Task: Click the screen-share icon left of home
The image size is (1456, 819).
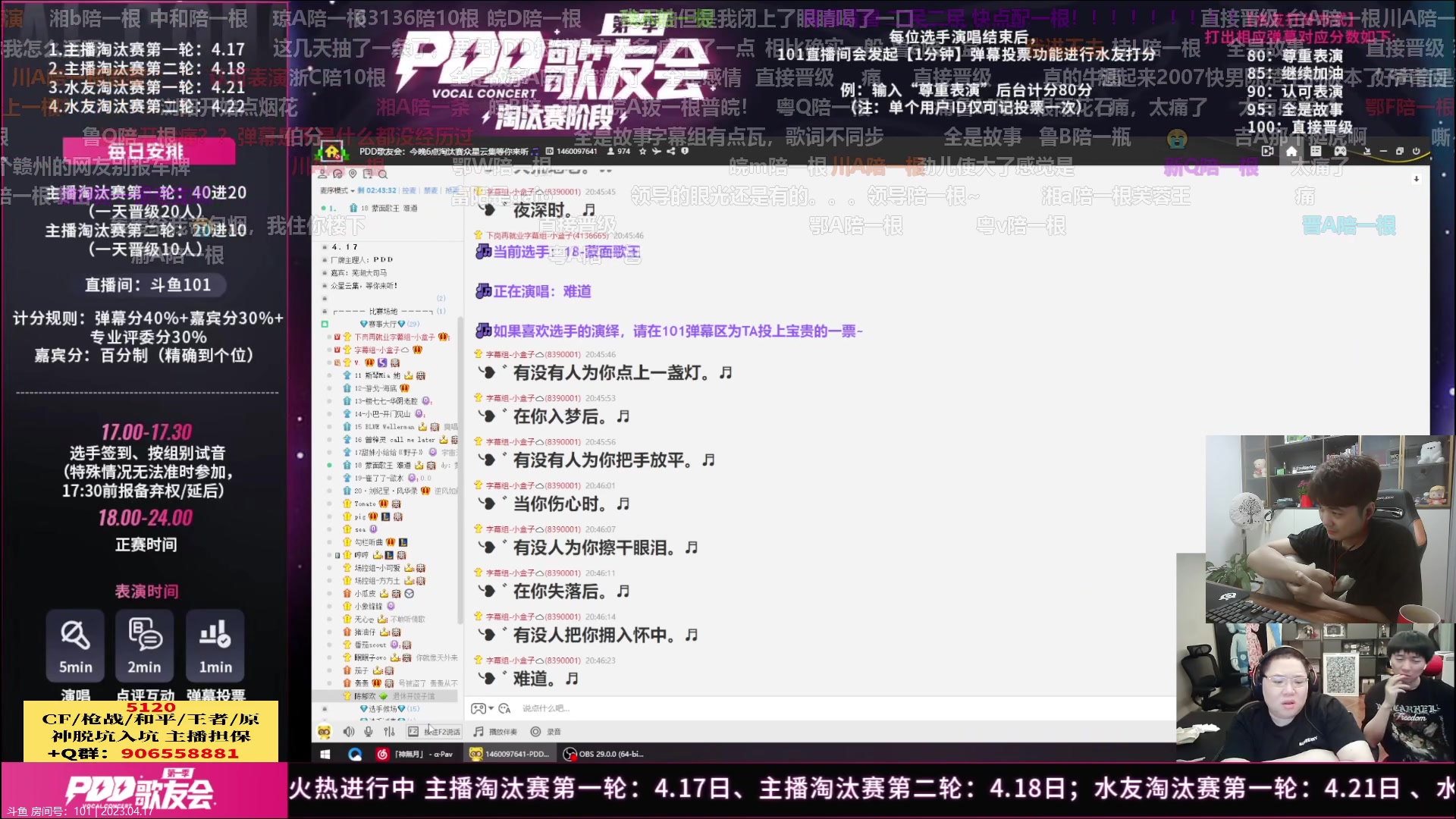Action: (1267, 151)
